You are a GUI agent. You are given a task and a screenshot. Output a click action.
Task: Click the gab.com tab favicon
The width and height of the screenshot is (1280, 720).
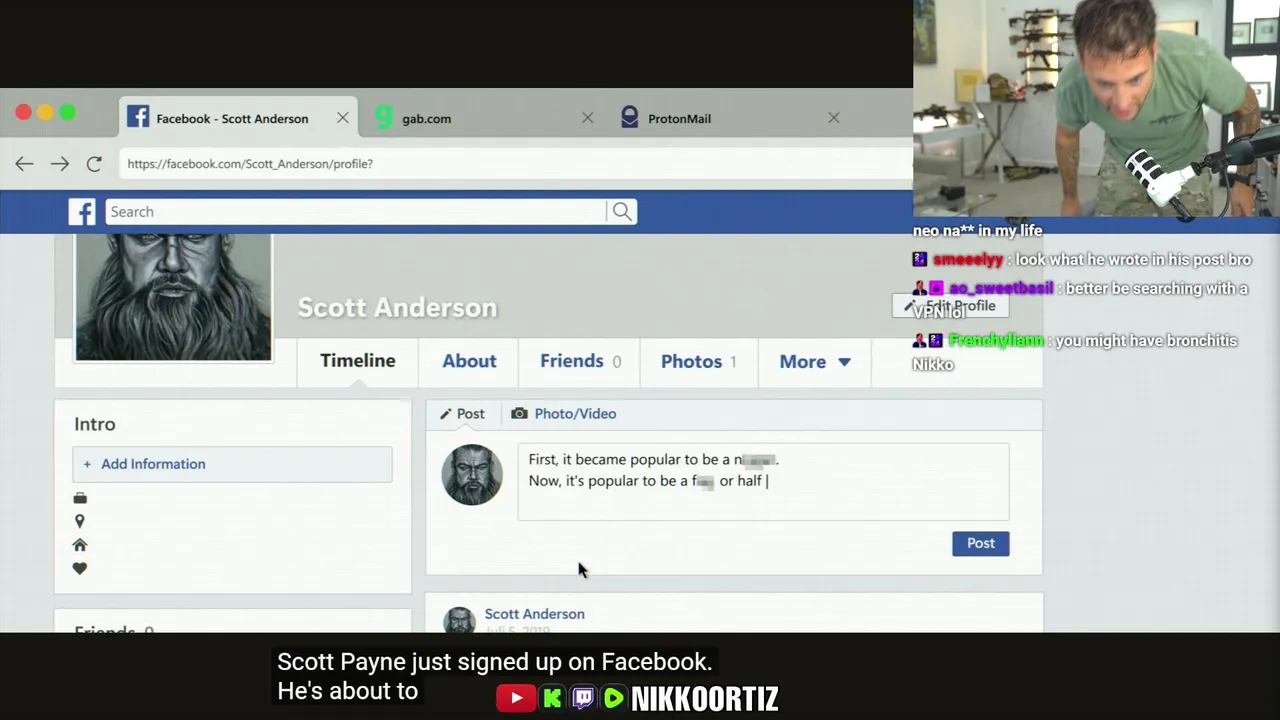tap(384, 117)
